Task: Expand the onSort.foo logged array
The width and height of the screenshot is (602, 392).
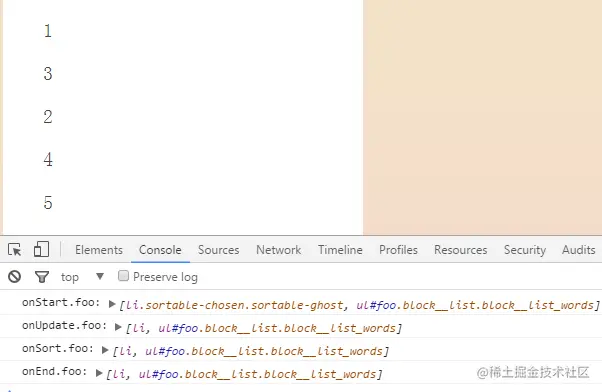Action: [105, 350]
